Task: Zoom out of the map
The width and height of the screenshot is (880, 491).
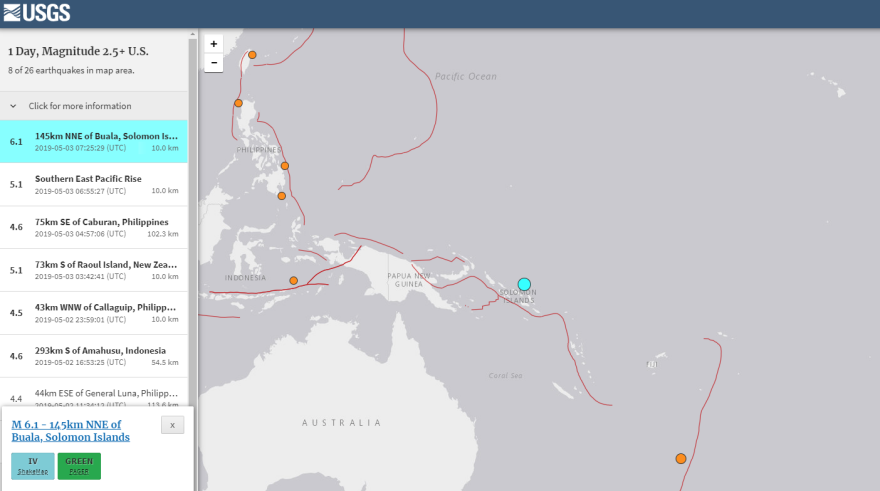Action: point(213,63)
